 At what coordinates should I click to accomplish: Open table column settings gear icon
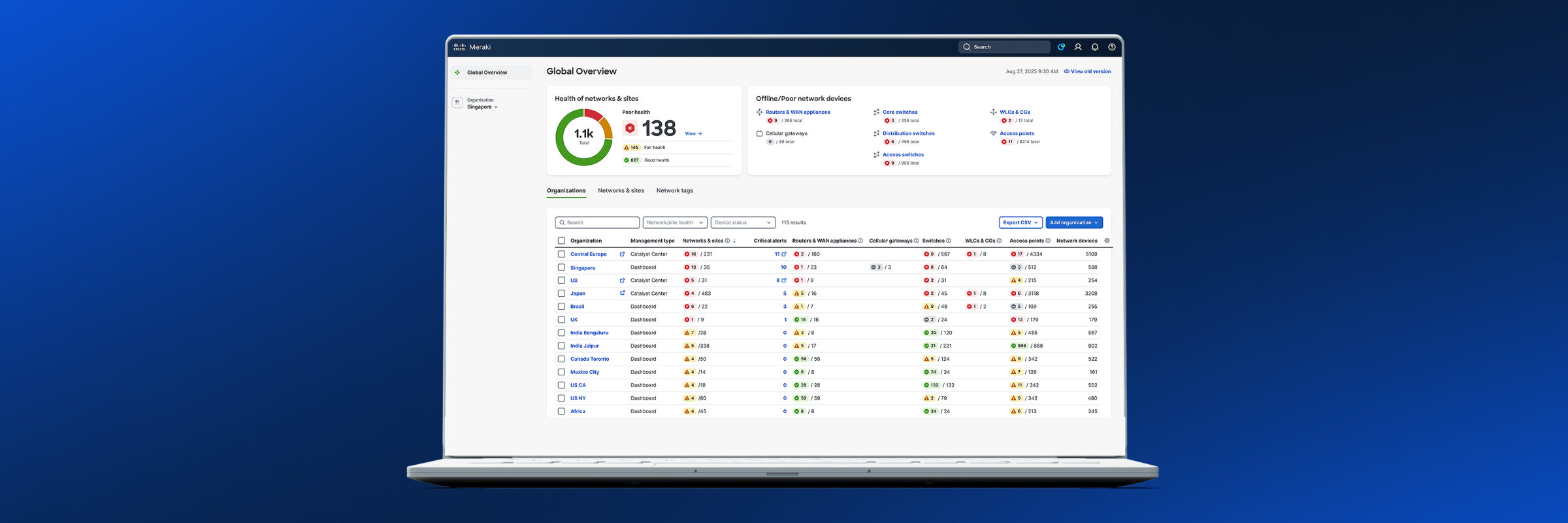[1107, 241]
